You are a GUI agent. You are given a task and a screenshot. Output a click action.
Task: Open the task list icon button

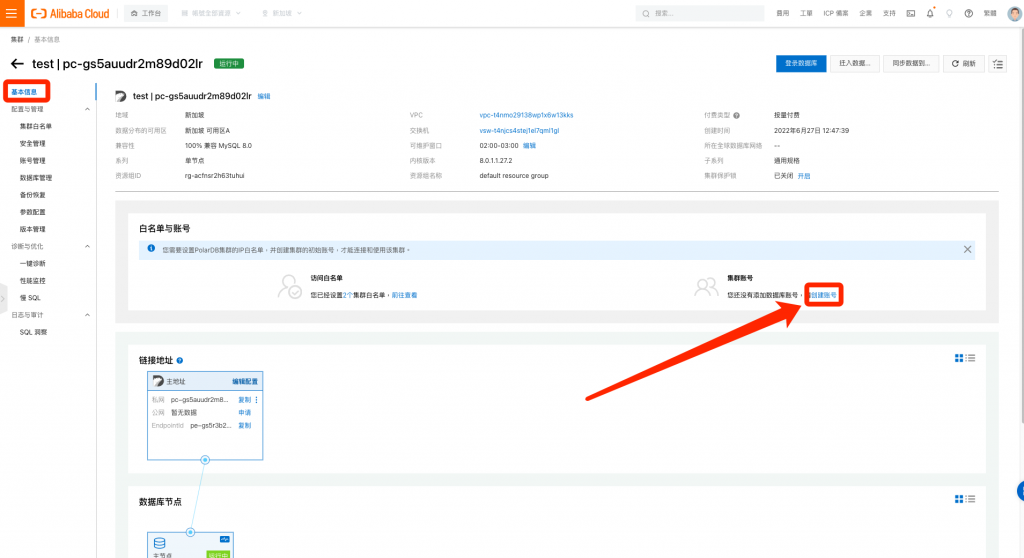(997, 63)
